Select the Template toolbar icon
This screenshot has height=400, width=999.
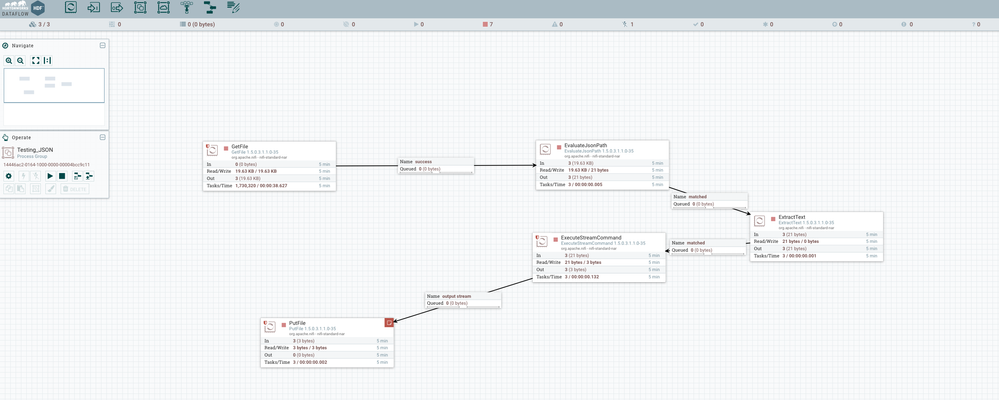[x=210, y=8]
